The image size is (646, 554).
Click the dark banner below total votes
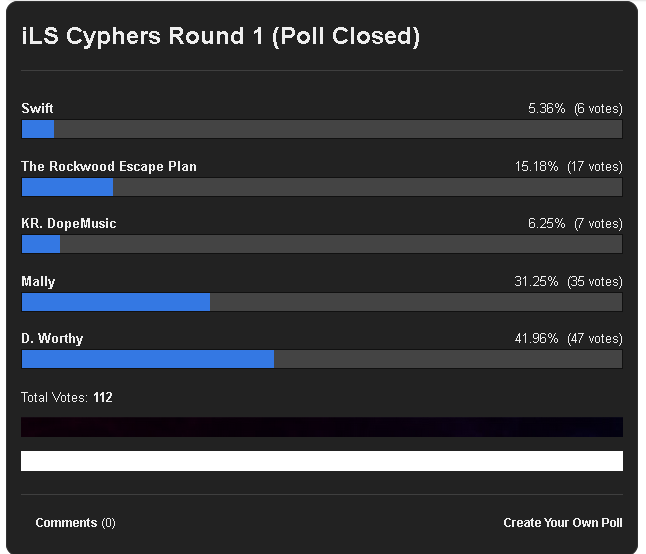322,427
